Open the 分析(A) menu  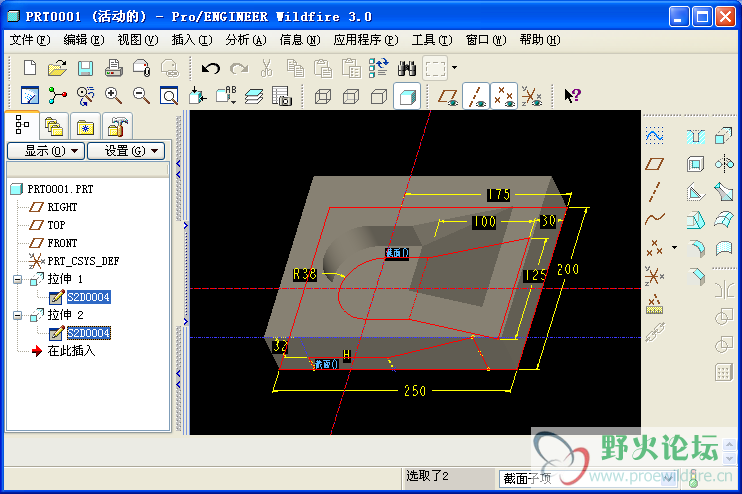246,40
